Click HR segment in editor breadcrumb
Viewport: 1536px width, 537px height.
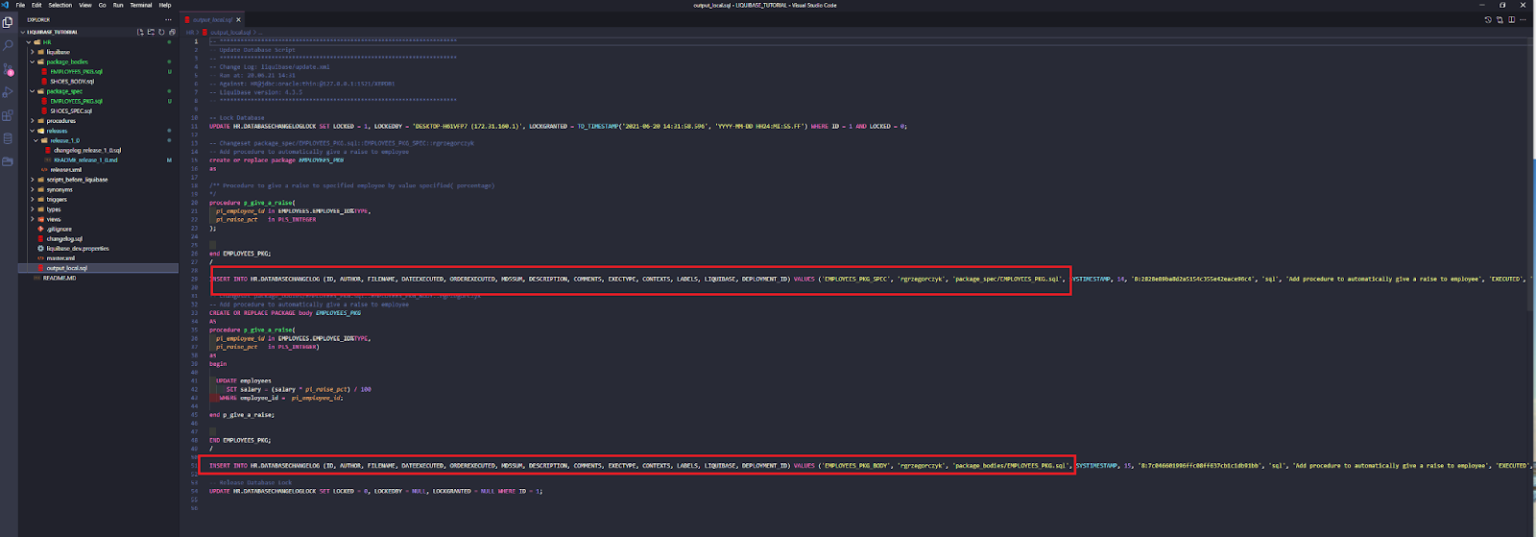pyautogui.click(x=189, y=32)
